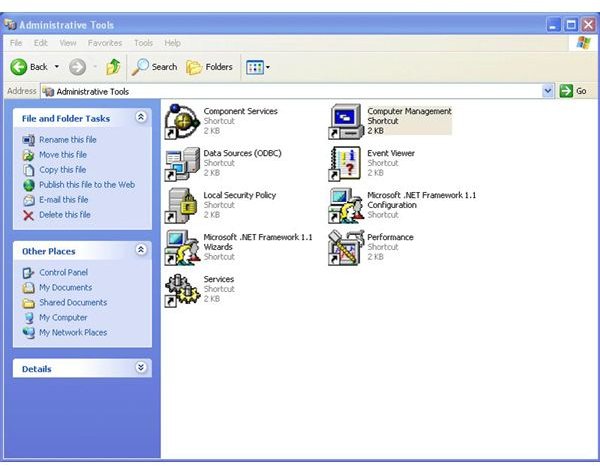The image size is (600, 466).
Task: Minimize the Administrative Tools window
Action: [x=553, y=25]
